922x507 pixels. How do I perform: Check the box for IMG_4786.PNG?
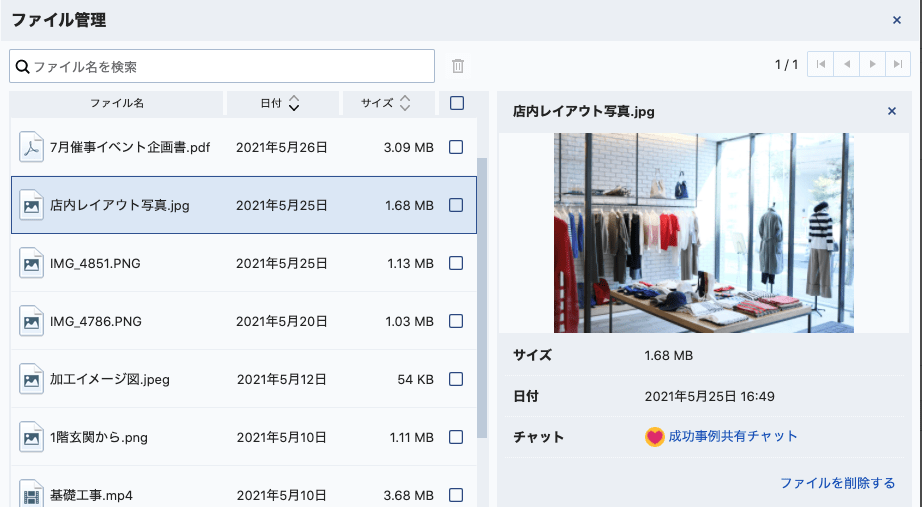point(456,321)
